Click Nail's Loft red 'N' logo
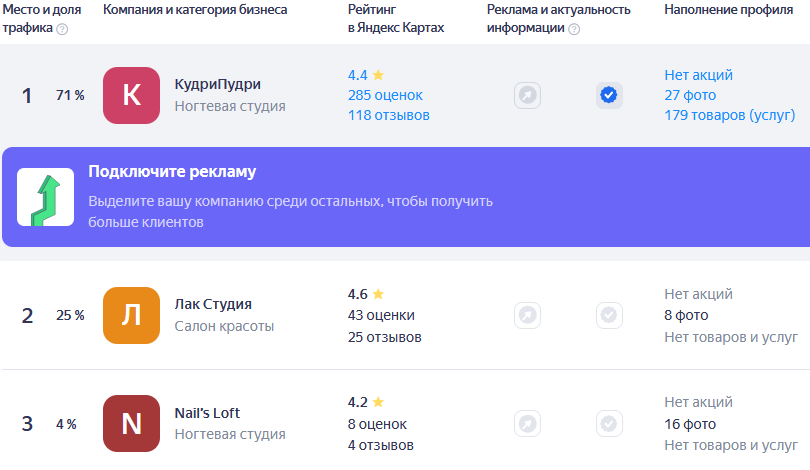The width and height of the screenshot is (810, 470). pos(131,423)
